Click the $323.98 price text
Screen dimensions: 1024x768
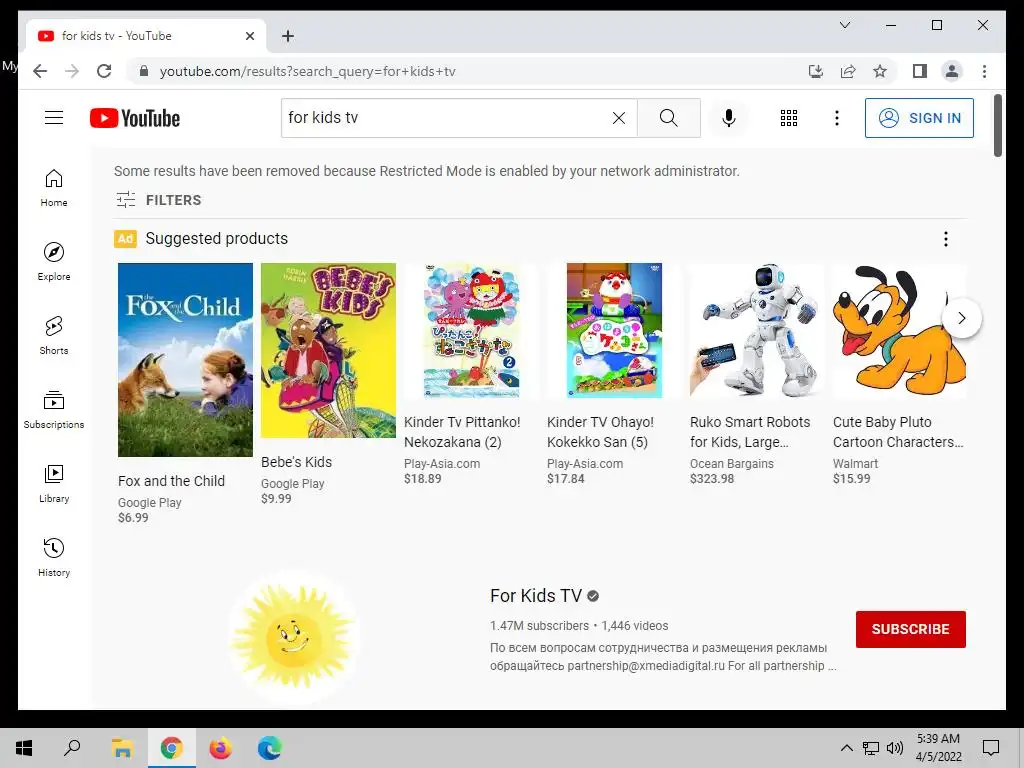tap(712, 479)
